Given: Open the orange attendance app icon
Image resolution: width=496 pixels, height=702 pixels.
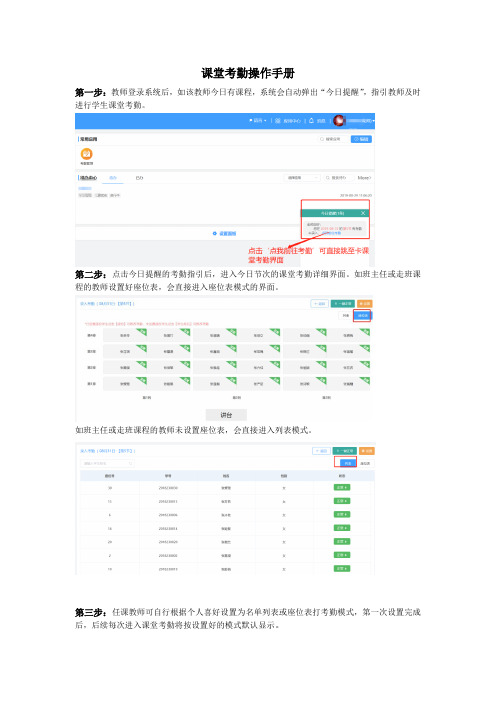Looking at the screenshot, I should click(86, 154).
